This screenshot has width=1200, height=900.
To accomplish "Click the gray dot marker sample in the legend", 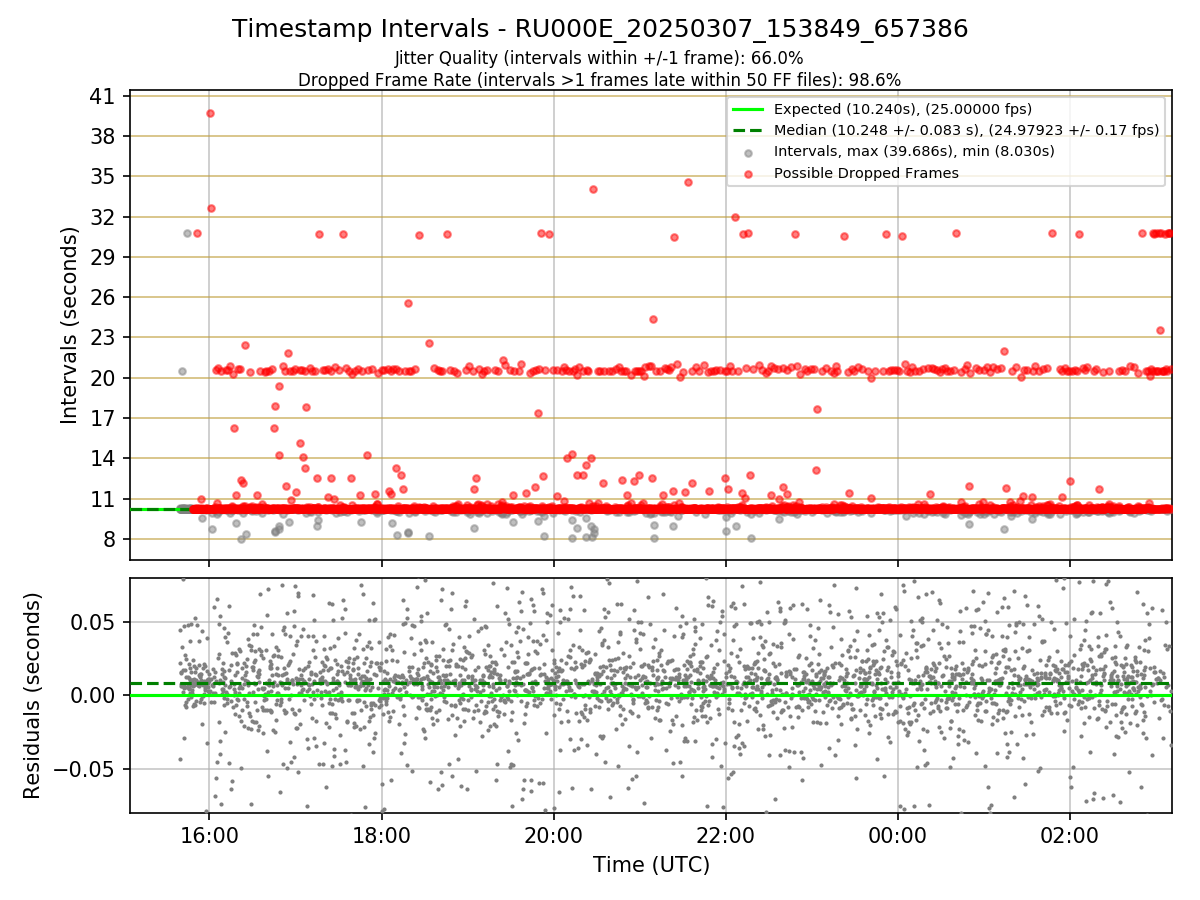I will click(x=748, y=152).
